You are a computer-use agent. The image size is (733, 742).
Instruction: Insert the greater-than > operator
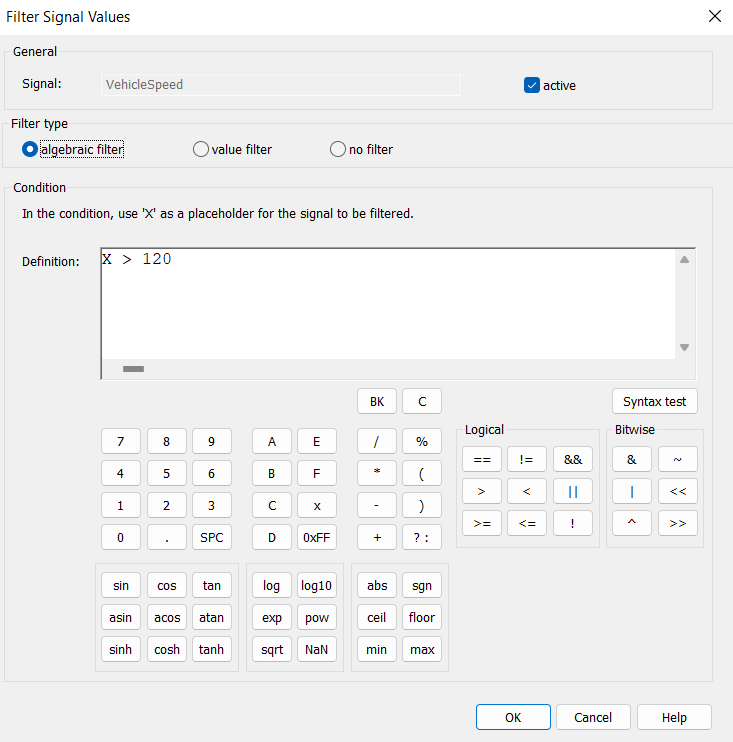point(482,491)
